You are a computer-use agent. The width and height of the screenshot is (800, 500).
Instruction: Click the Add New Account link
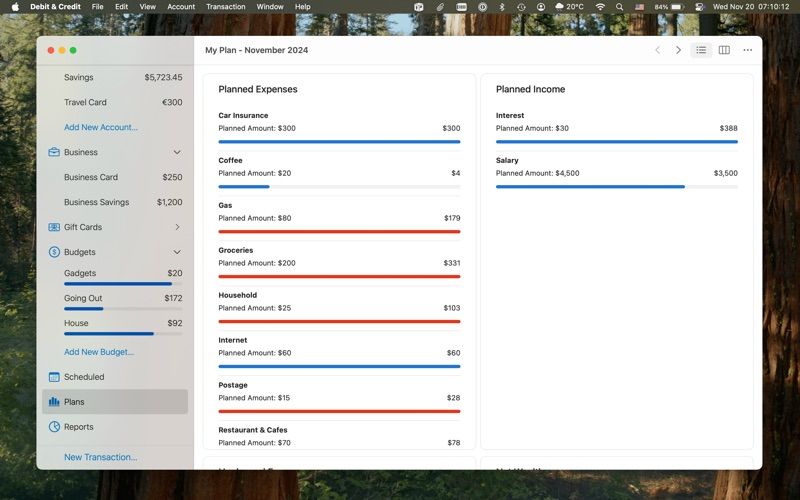101,127
